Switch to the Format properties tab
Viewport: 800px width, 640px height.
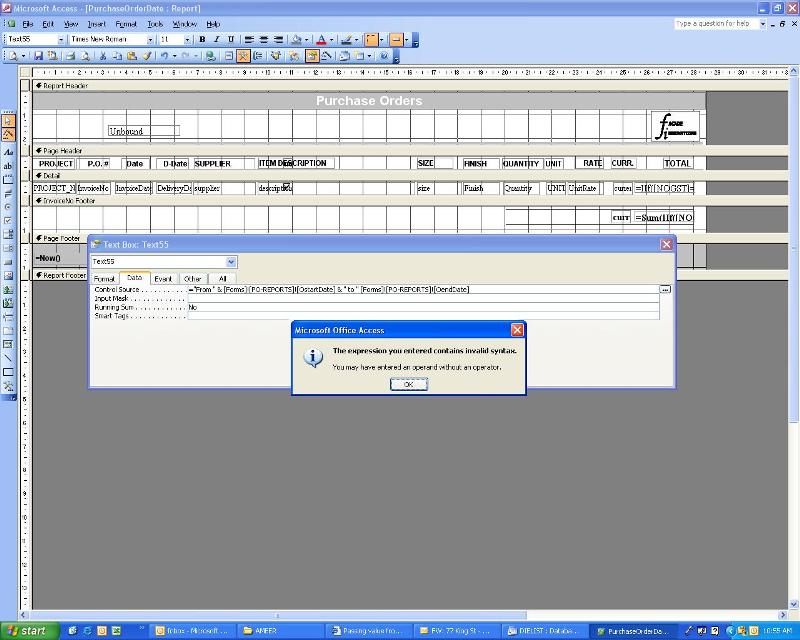(104, 279)
